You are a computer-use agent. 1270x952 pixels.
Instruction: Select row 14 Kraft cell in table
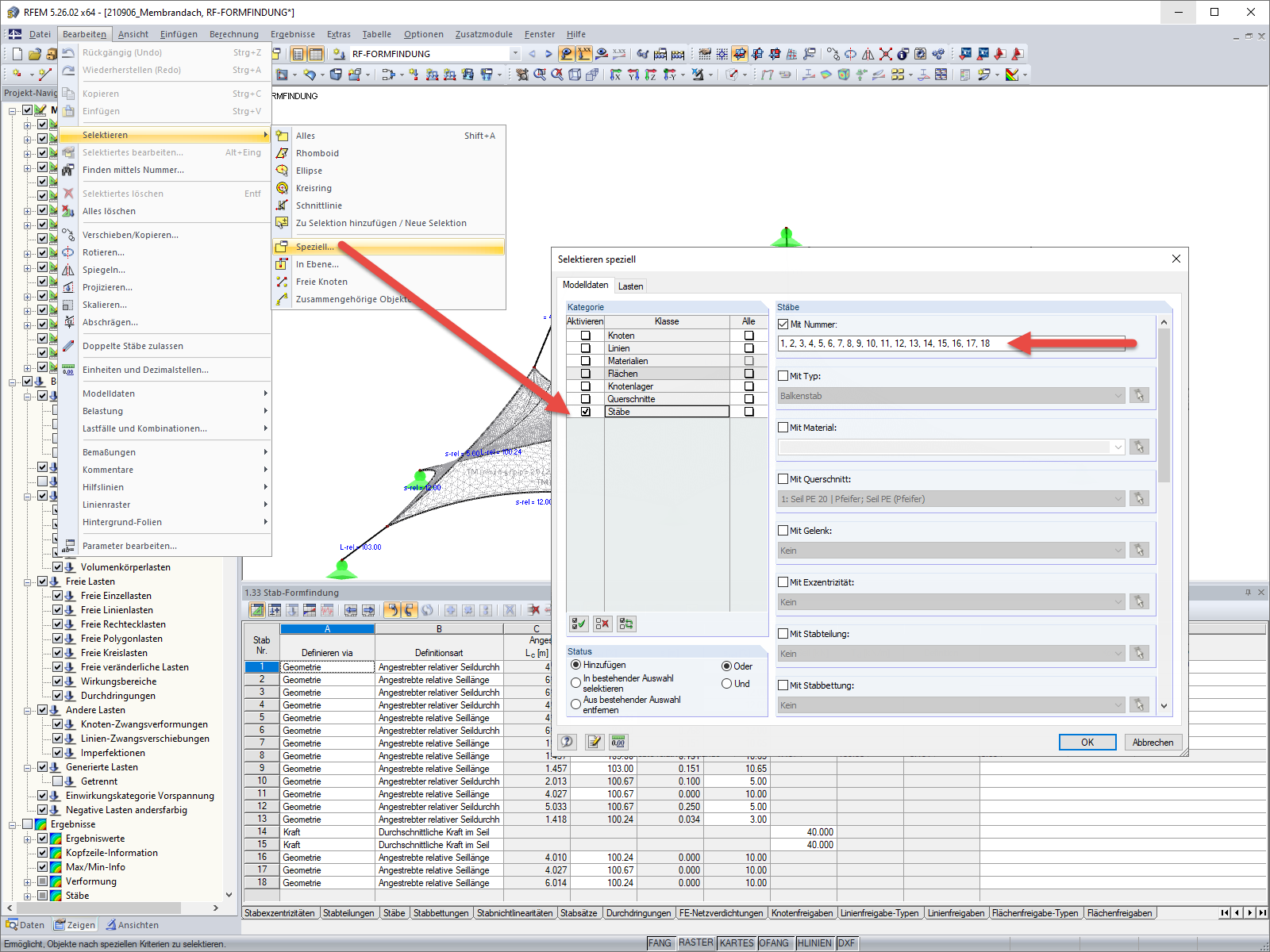click(327, 832)
